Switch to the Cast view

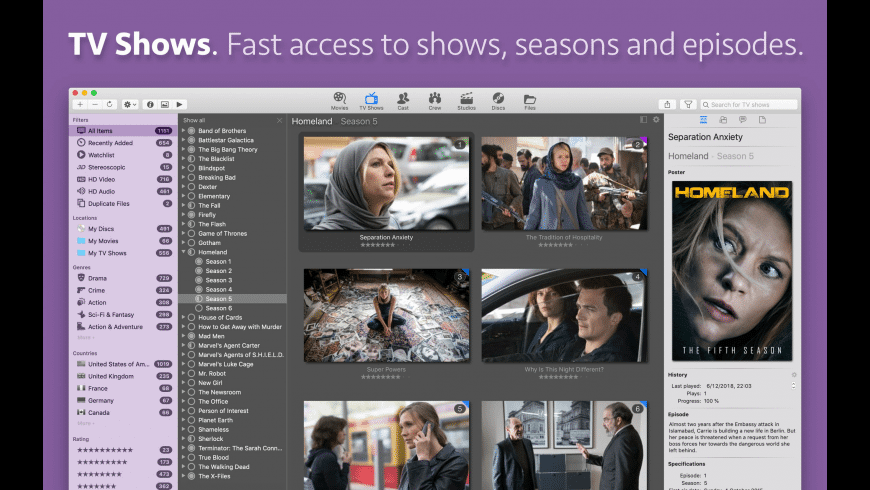tap(402, 100)
